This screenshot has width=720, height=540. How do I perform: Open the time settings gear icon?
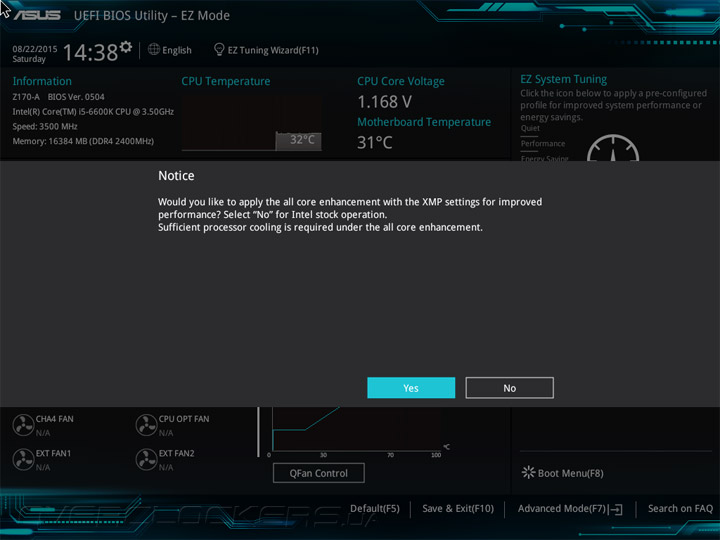126,47
